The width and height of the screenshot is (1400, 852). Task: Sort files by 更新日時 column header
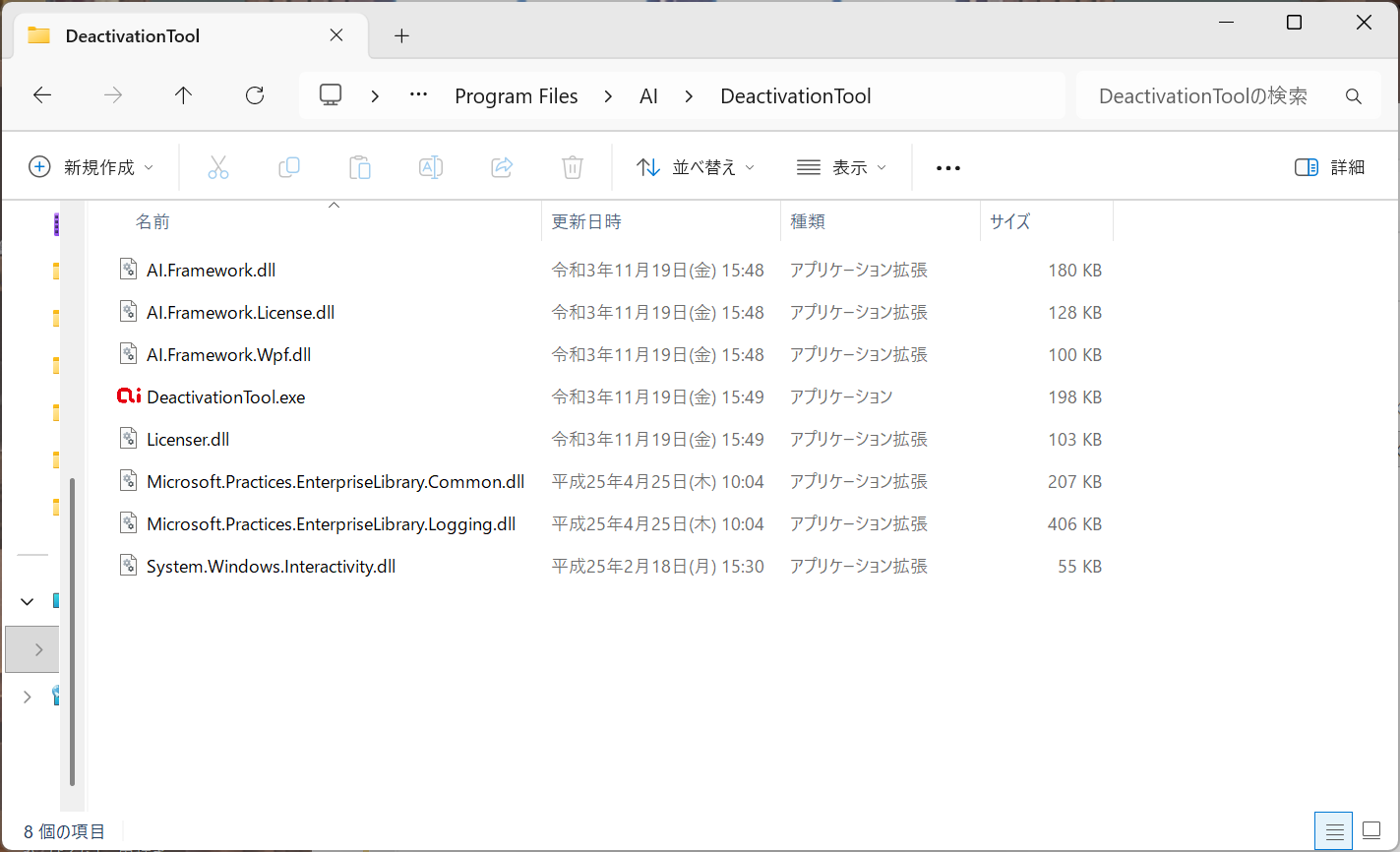click(x=586, y=221)
